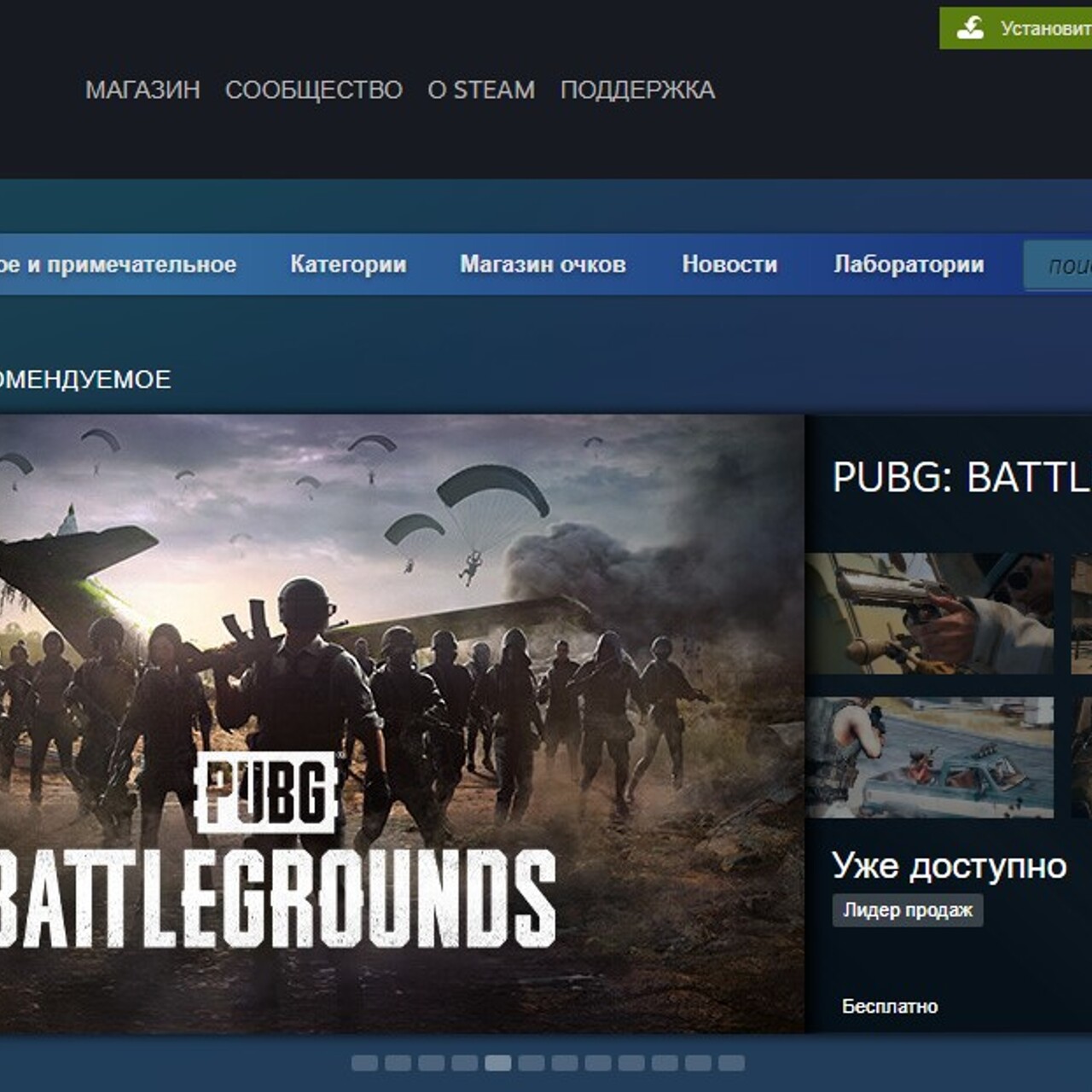
Task: Jump to the first carousel page dot
Action: click(x=364, y=1063)
